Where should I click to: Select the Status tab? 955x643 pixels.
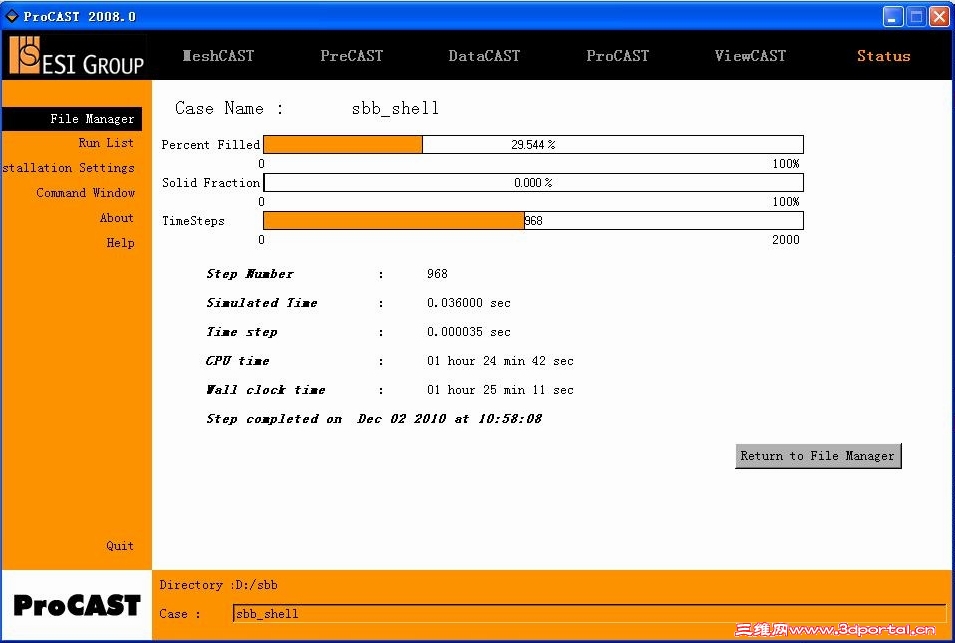(883, 56)
